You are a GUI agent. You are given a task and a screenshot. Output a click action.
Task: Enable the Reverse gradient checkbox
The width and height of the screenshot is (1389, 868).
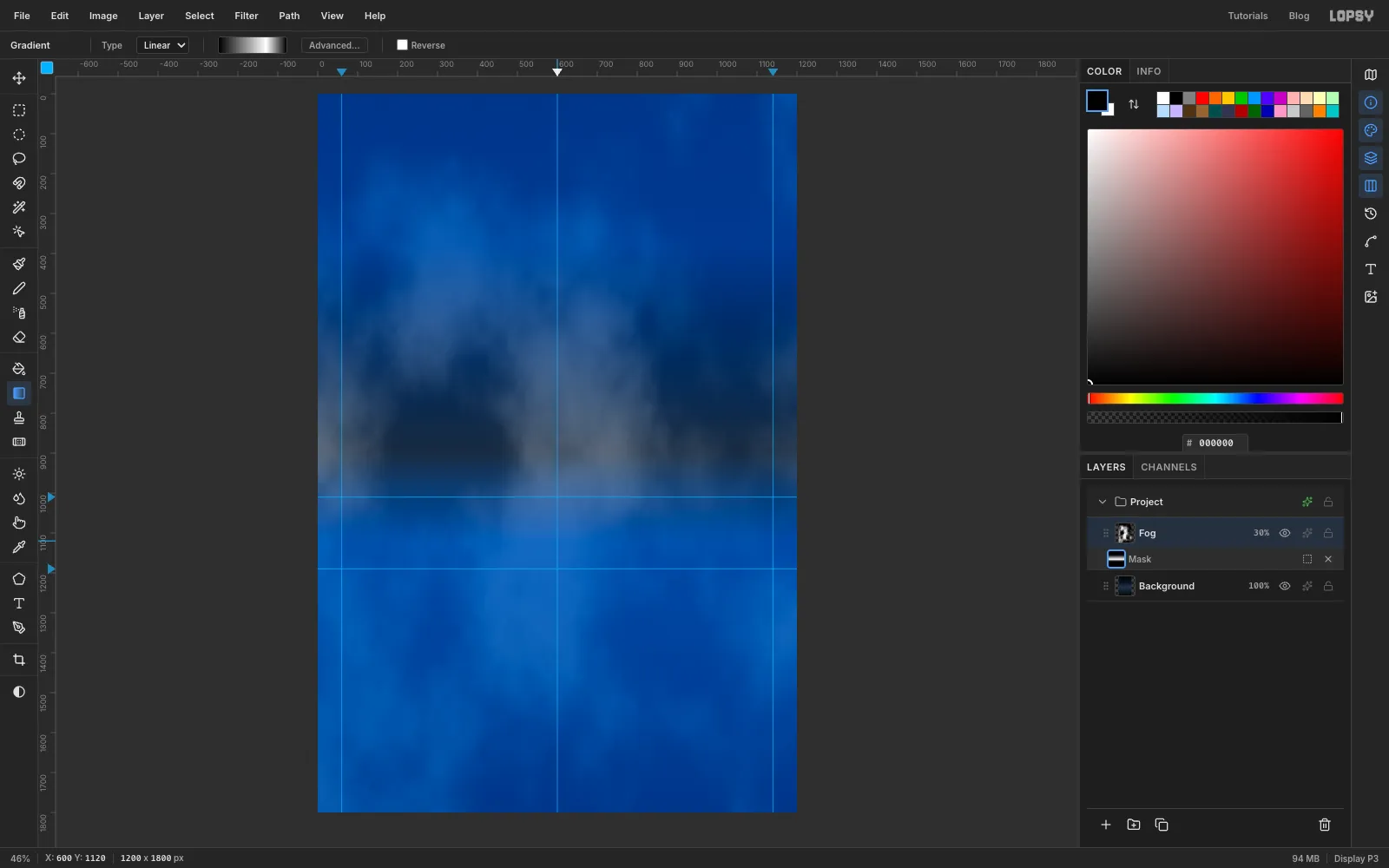[x=402, y=45]
